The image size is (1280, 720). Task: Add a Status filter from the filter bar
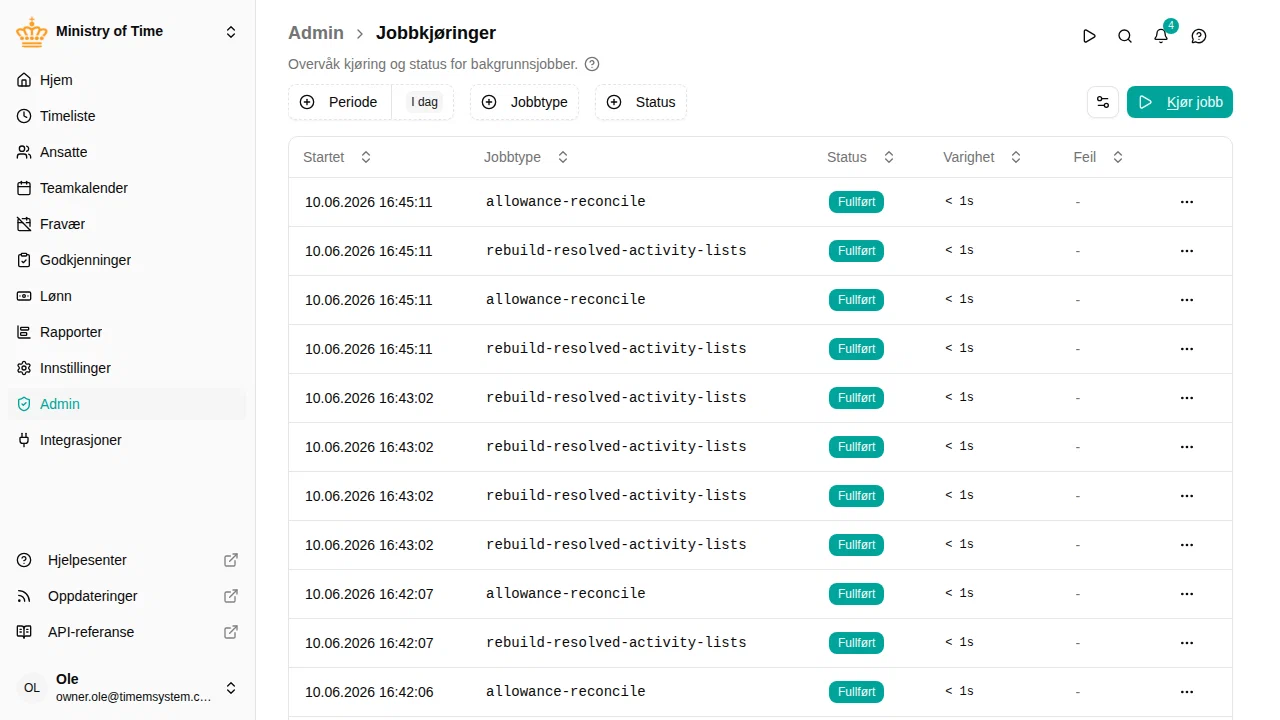click(x=641, y=102)
